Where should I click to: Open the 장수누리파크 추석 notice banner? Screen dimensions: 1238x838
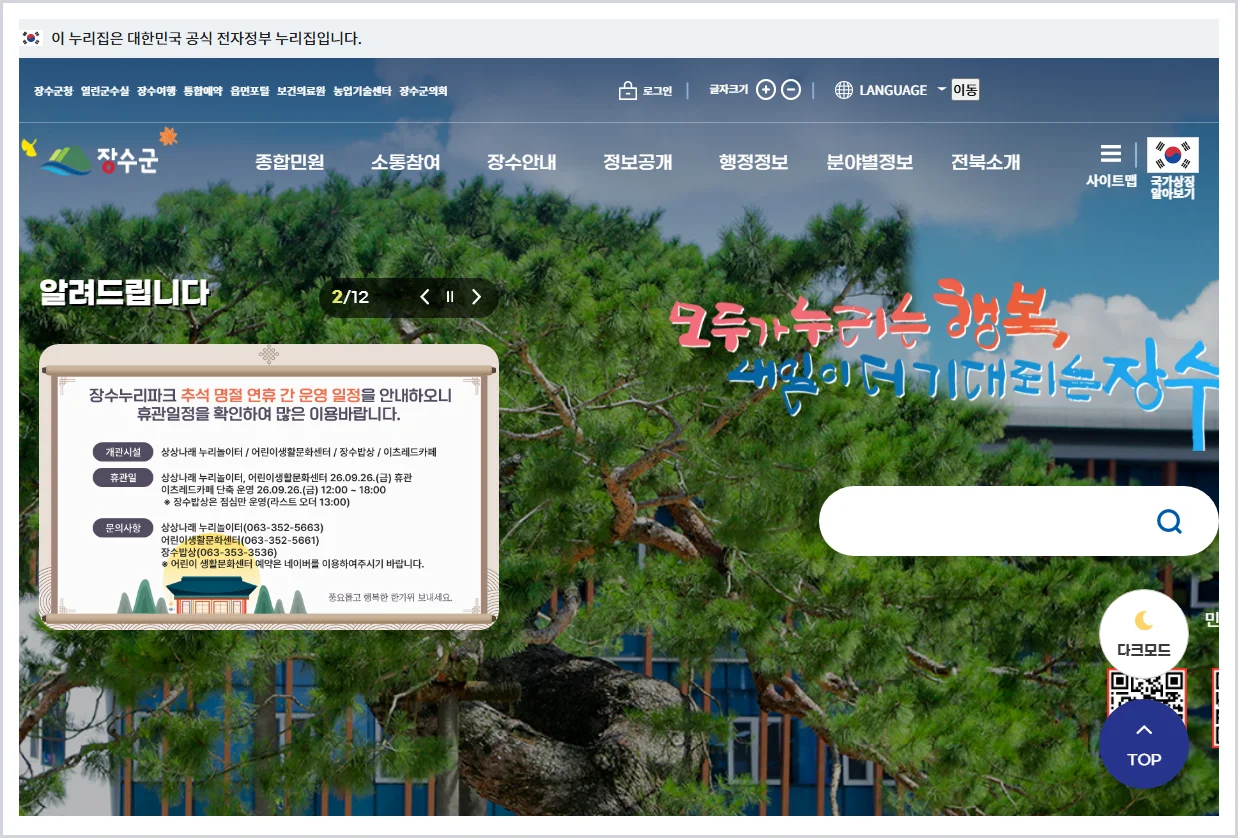click(x=269, y=487)
